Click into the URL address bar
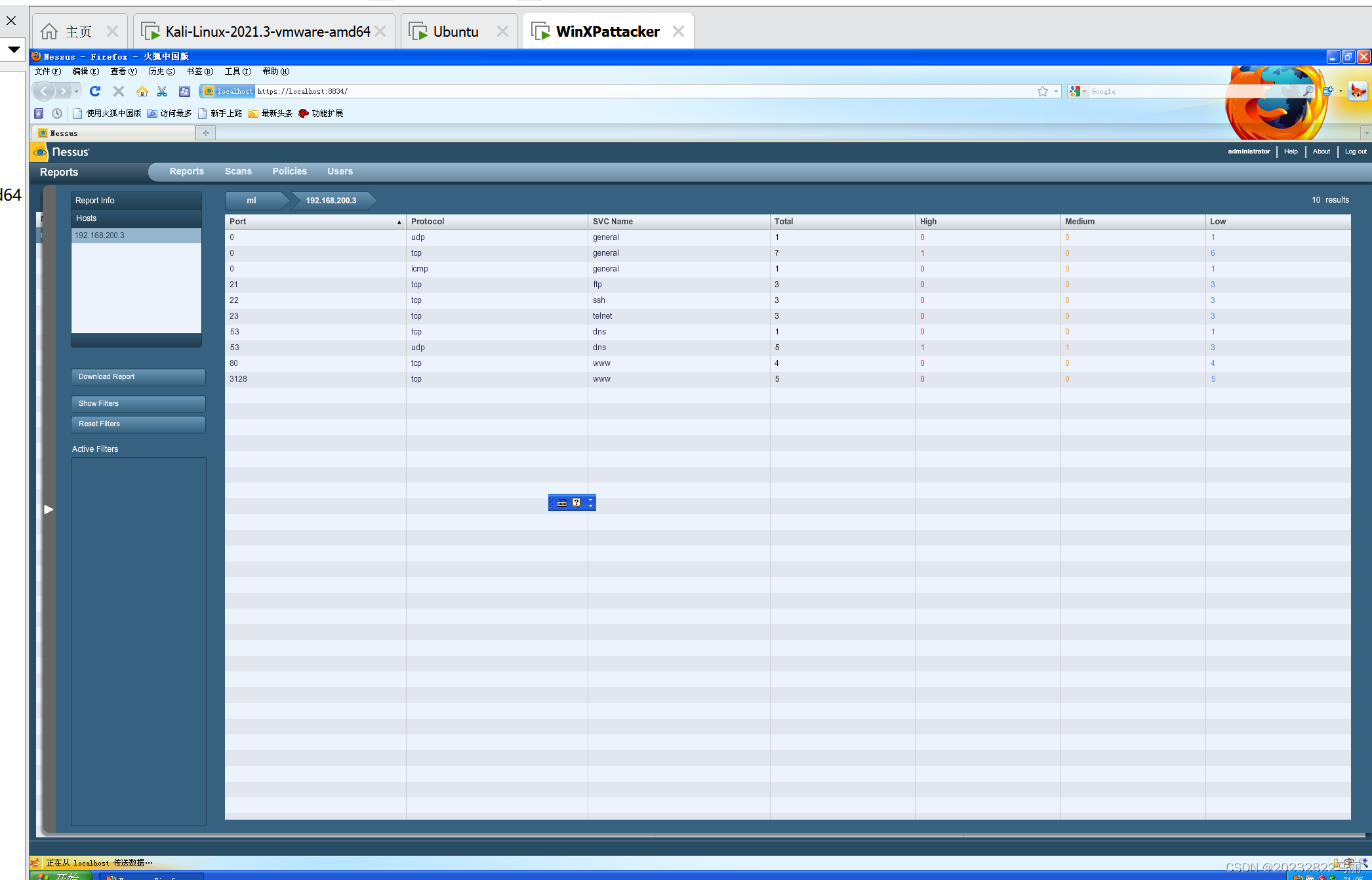The width and height of the screenshot is (1372, 880). [643, 91]
